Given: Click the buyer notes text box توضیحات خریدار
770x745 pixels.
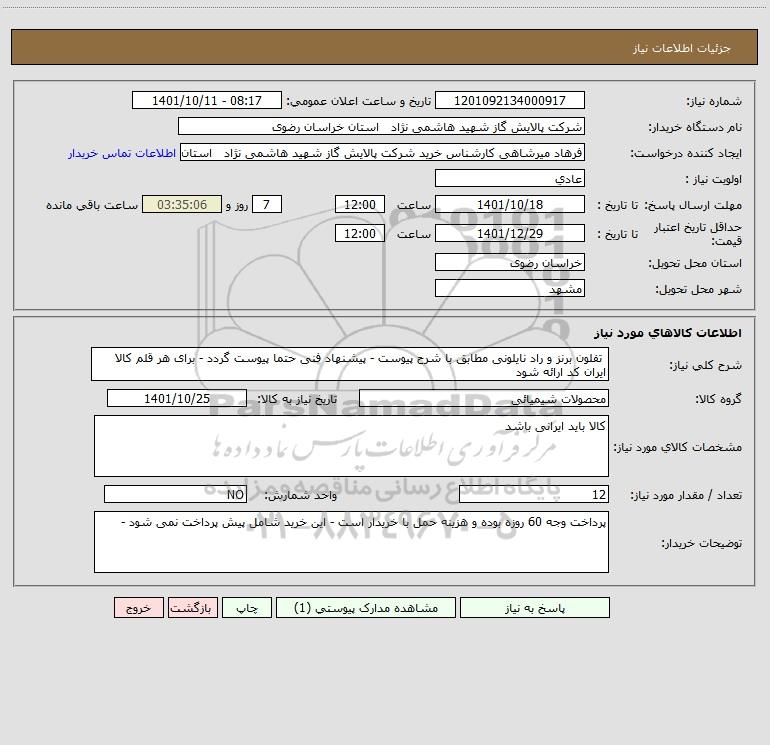Looking at the screenshot, I should (x=351, y=542).
